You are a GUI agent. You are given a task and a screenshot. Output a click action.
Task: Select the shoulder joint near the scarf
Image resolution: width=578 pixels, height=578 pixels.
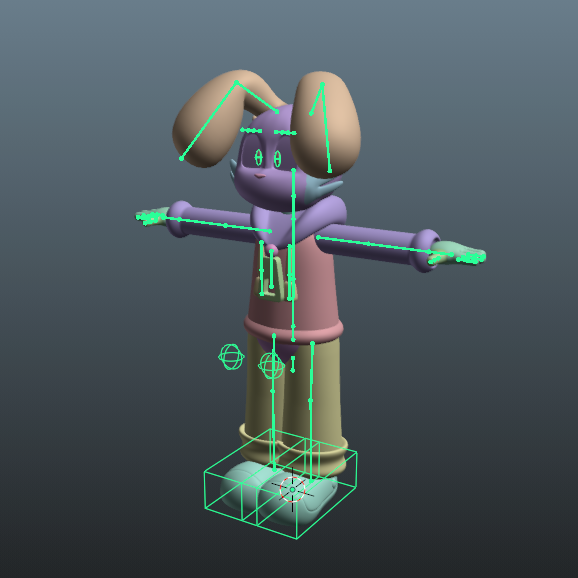tap(270, 231)
